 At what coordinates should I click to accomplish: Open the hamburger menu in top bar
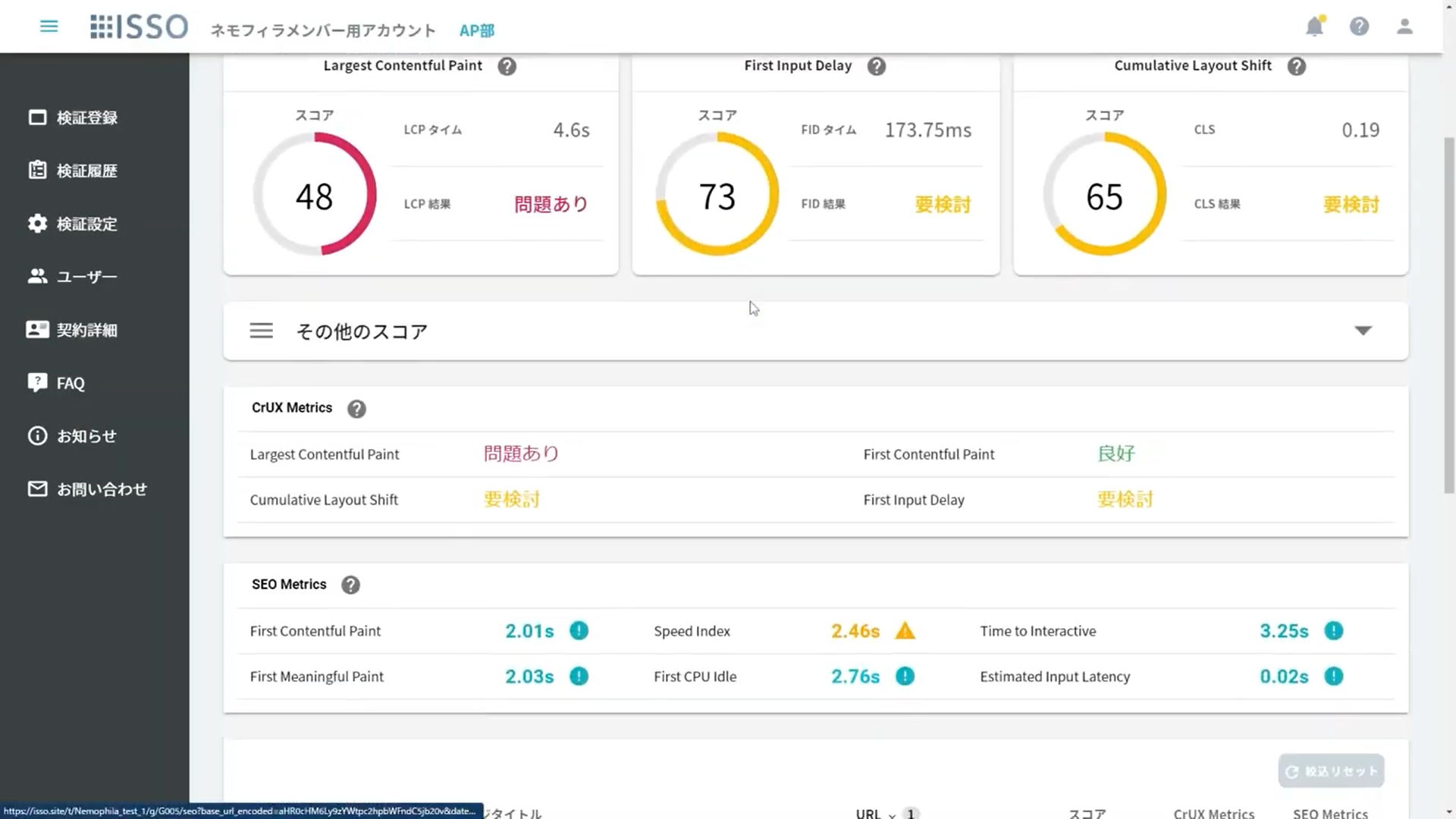click(49, 27)
